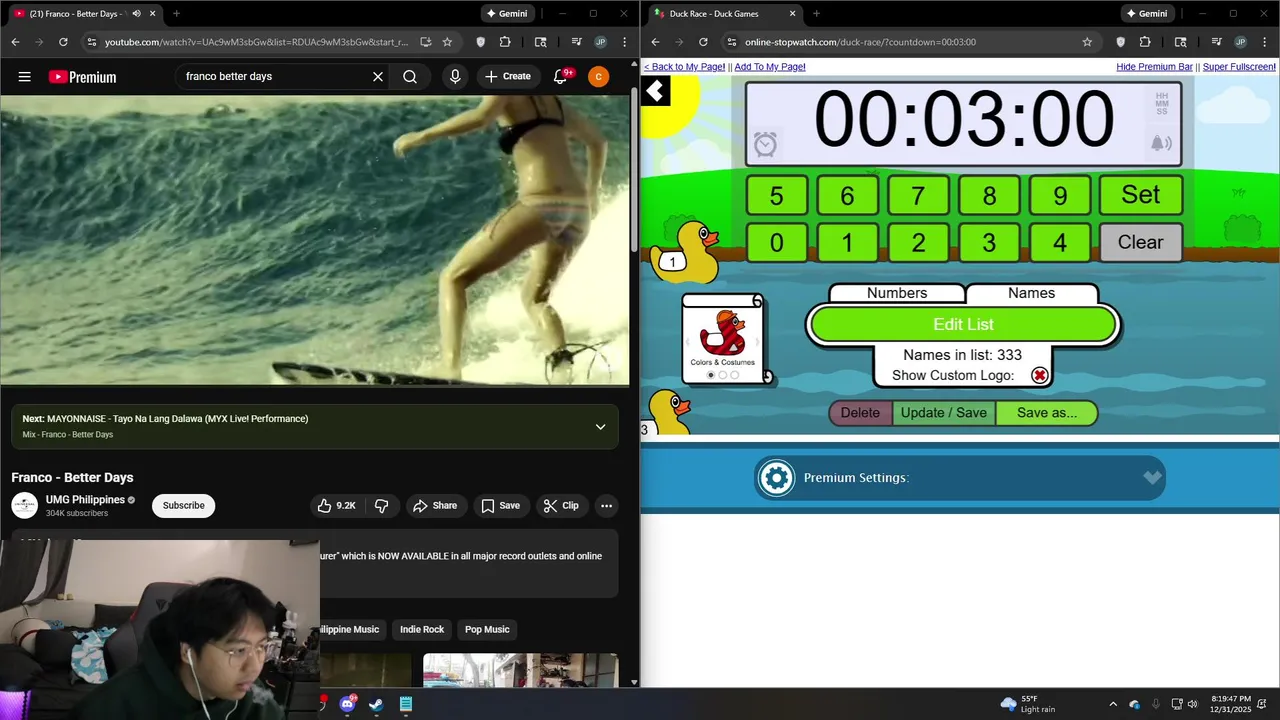Bookmark the YouTube page with the star
1280x720 pixels.
(x=447, y=42)
